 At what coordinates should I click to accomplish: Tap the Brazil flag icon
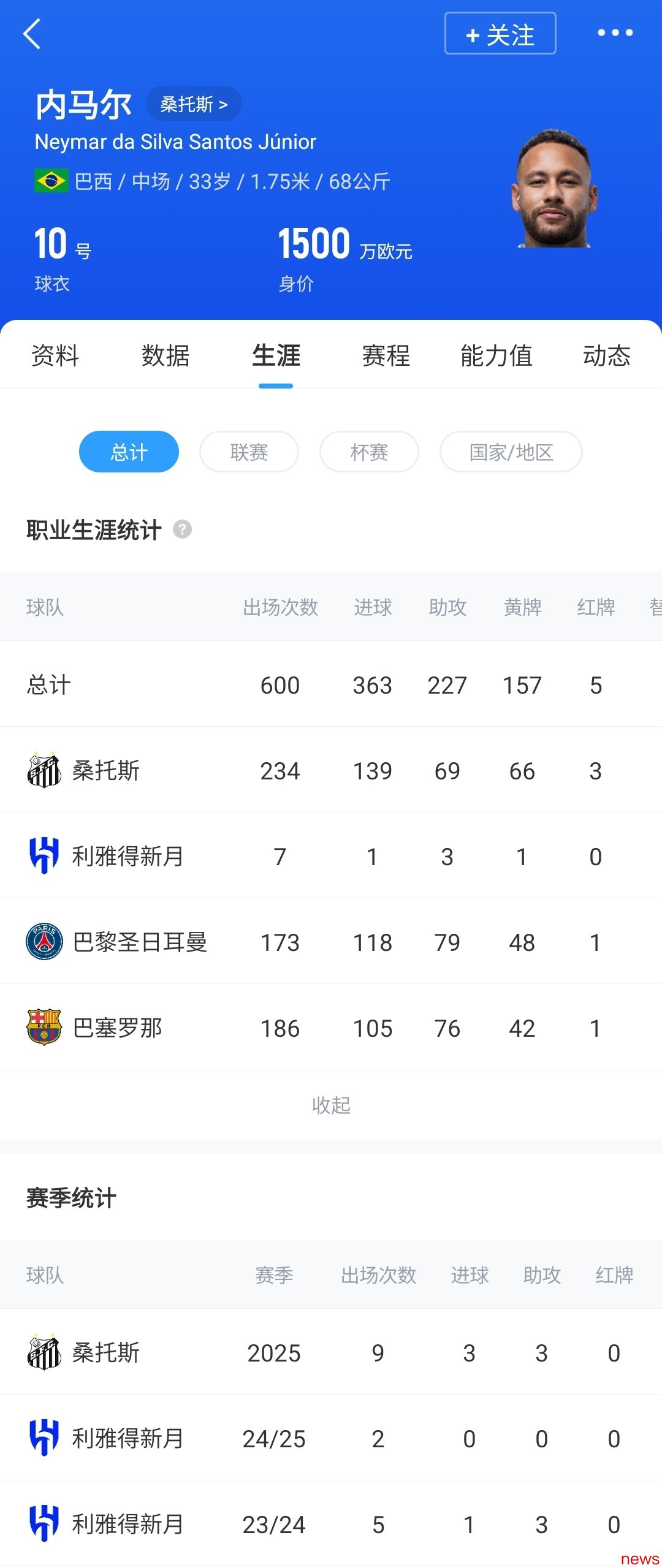pos(51,181)
